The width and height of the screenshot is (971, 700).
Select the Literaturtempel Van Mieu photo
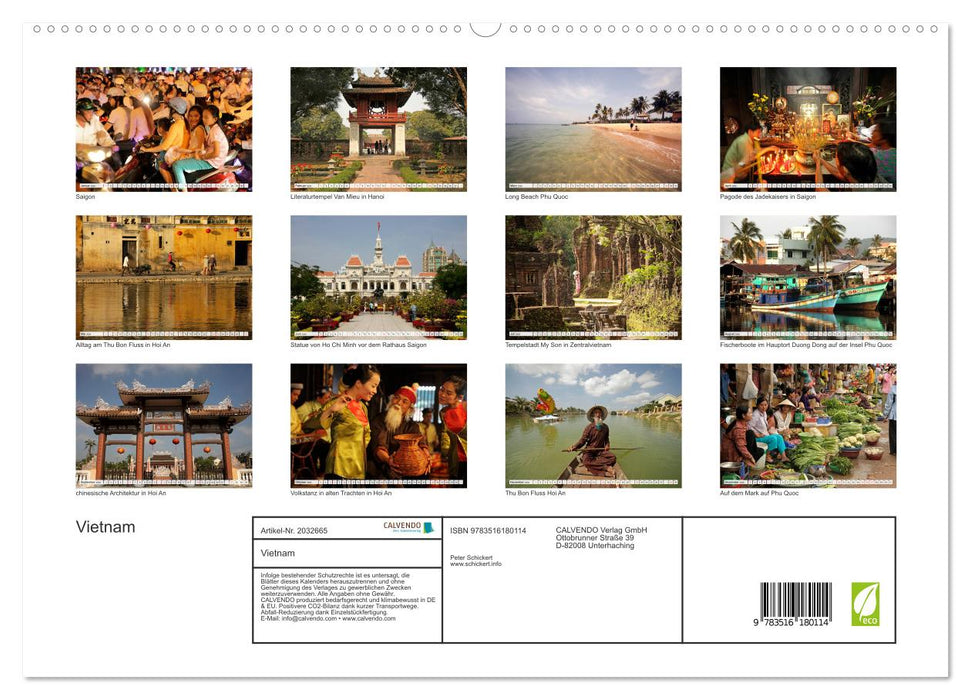coord(378,129)
